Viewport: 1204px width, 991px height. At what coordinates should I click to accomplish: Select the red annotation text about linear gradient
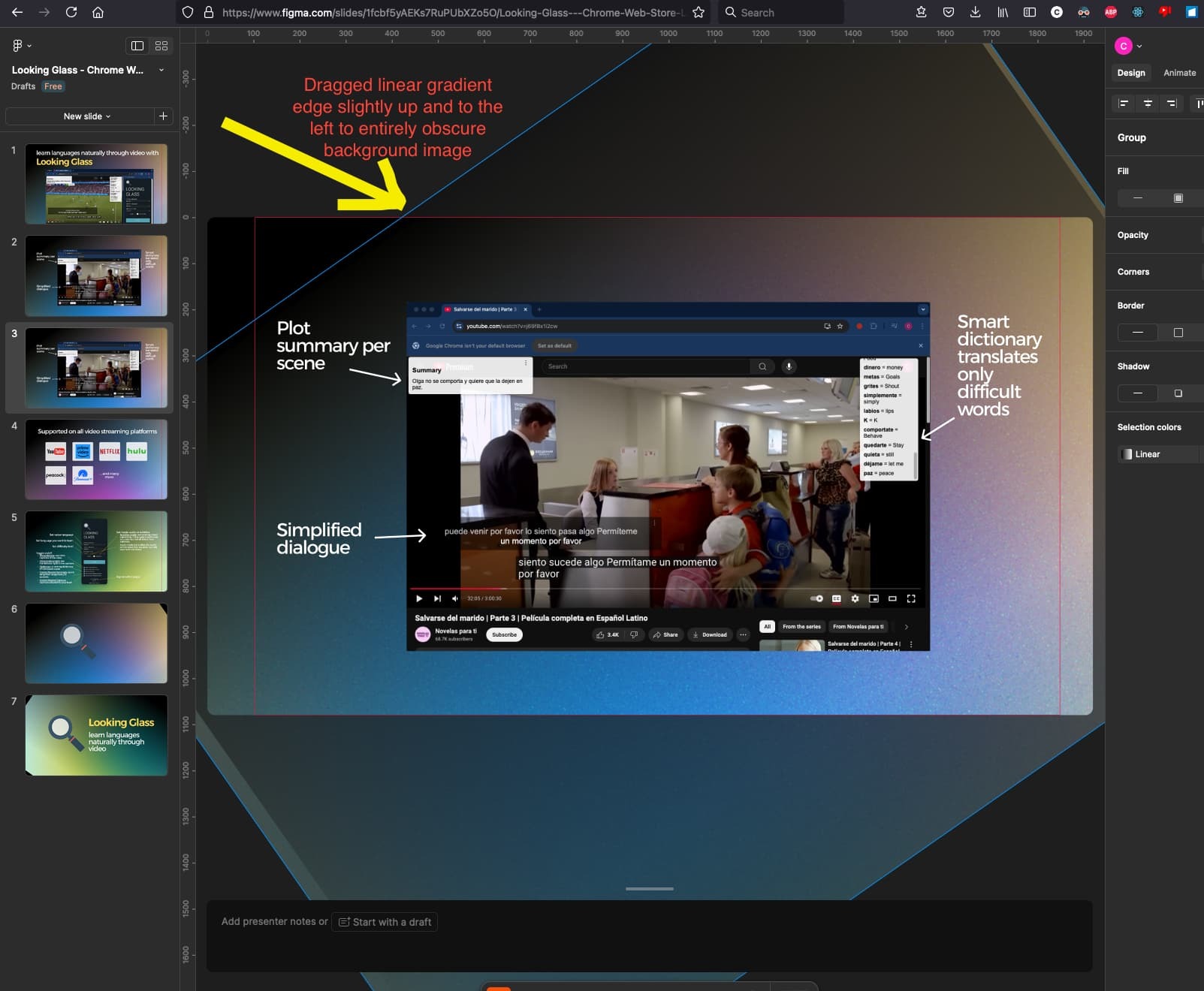point(397,117)
